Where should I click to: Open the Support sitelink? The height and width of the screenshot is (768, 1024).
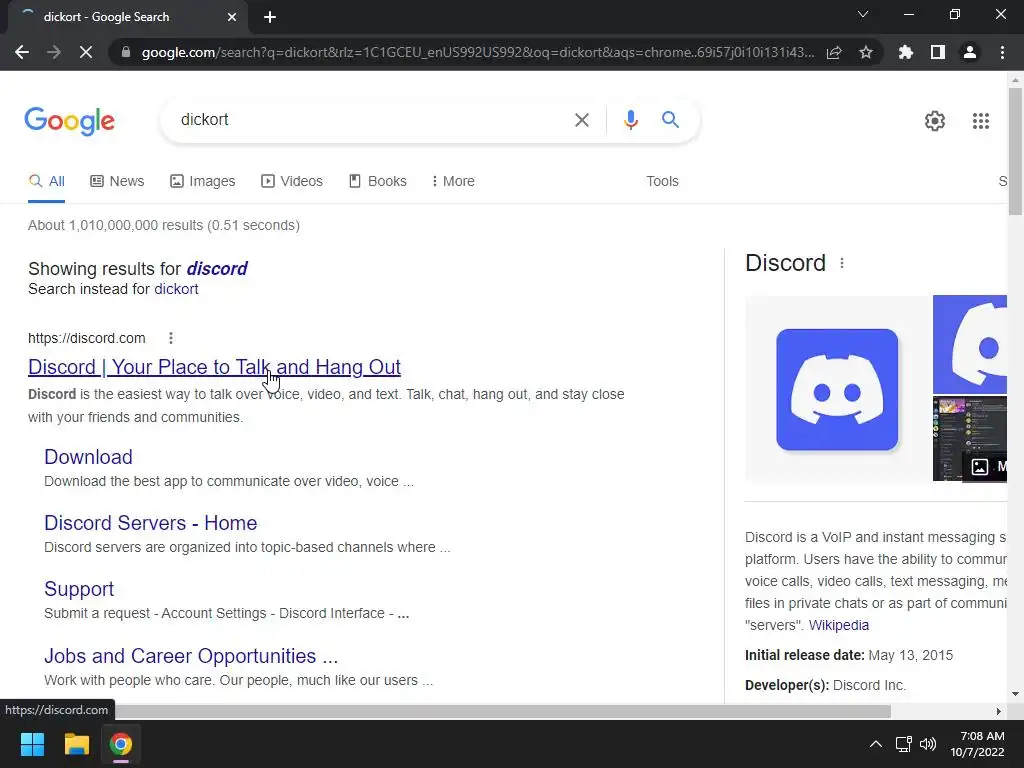pyautogui.click(x=79, y=589)
